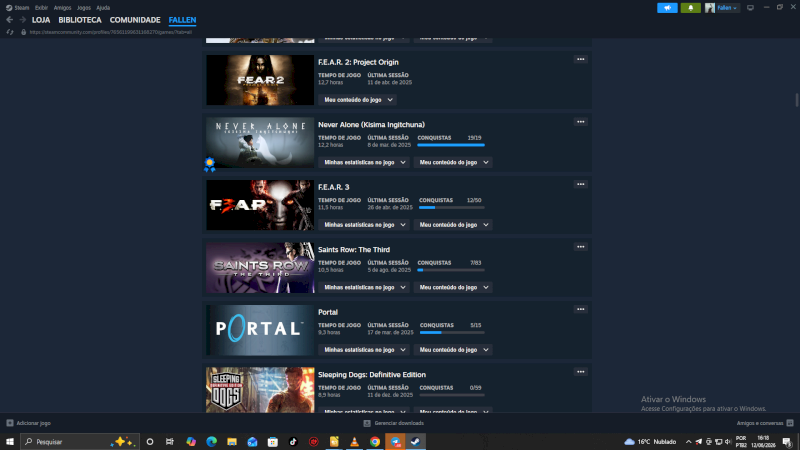This screenshot has height=450, width=800.
Task: Open the announcements megaphone button
Action: [x=667, y=8]
